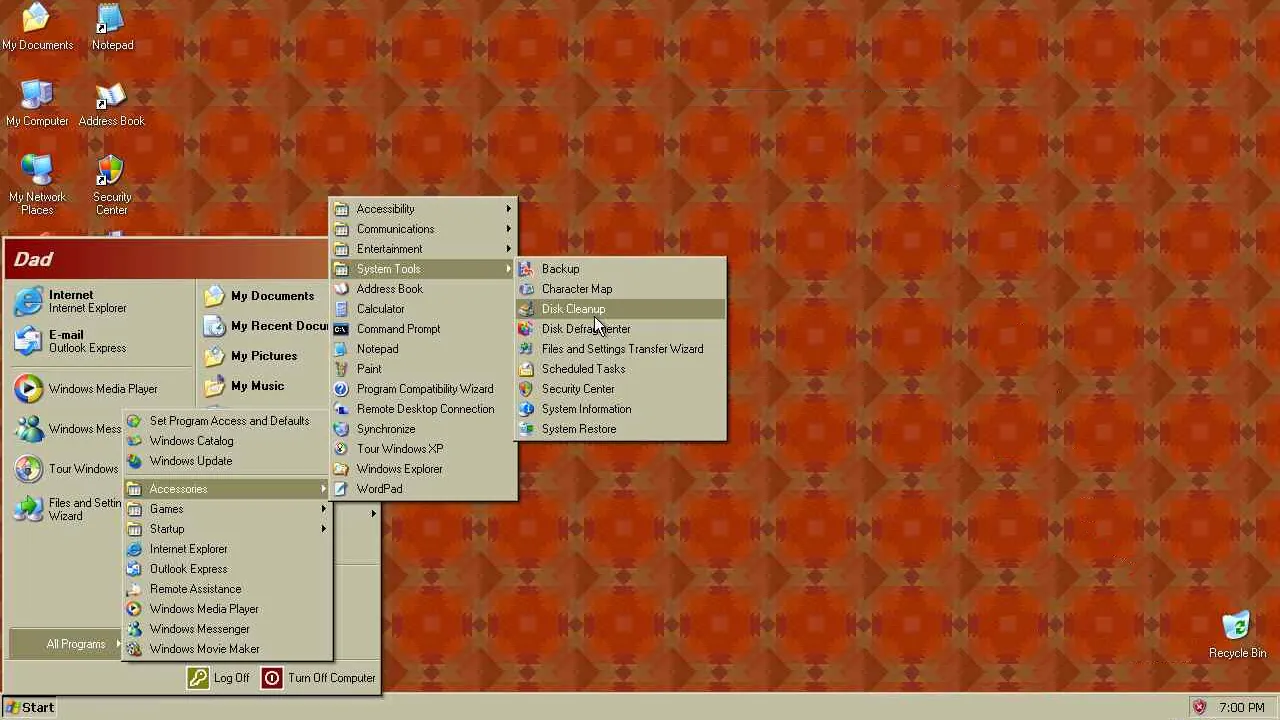Viewport: 1280px width, 720px height.
Task: Click the System Information icon
Action: [x=526, y=409]
